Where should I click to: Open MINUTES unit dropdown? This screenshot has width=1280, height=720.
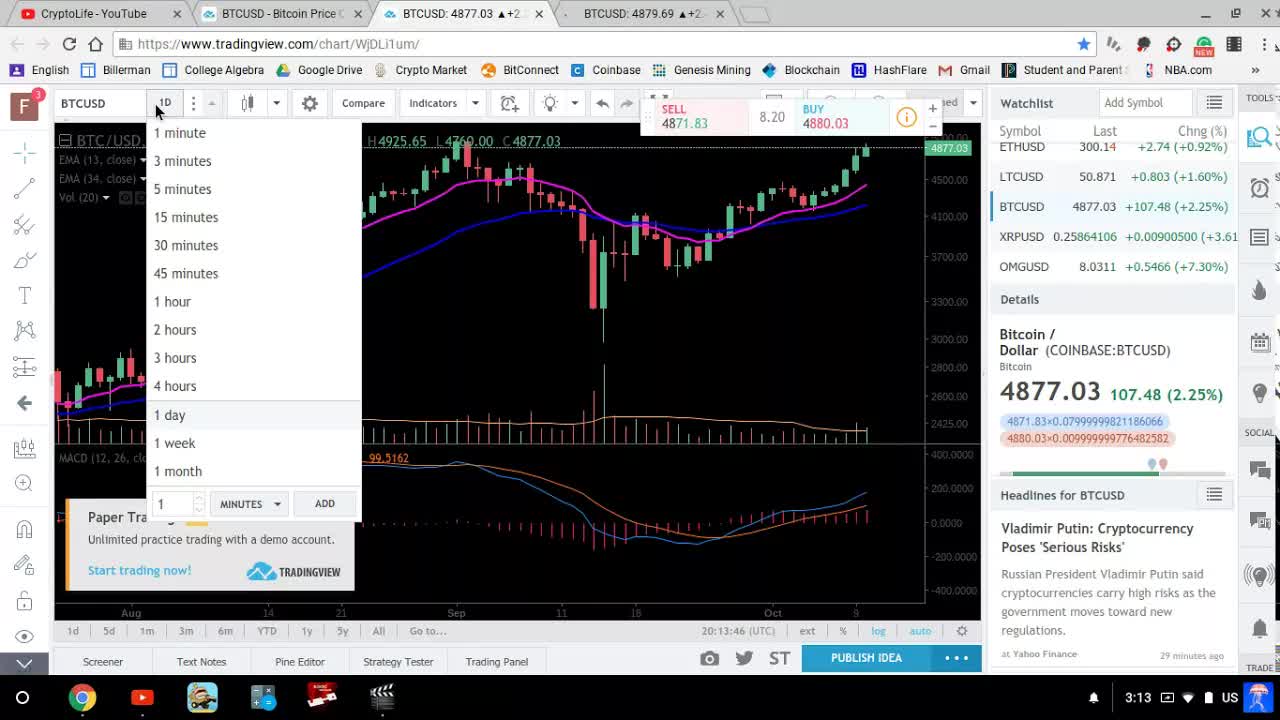[251, 504]
